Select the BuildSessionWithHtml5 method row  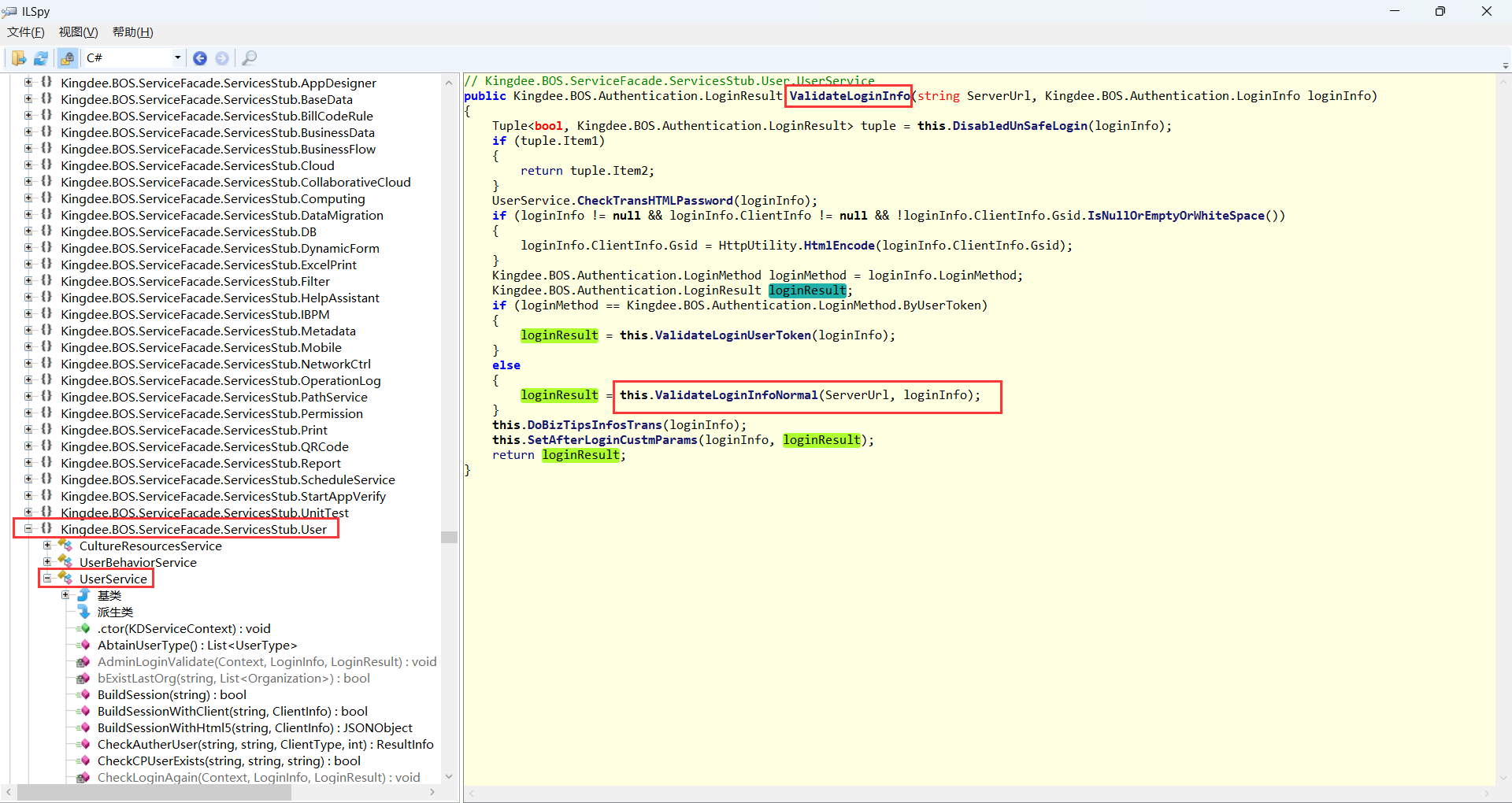(x=254, y=727)
